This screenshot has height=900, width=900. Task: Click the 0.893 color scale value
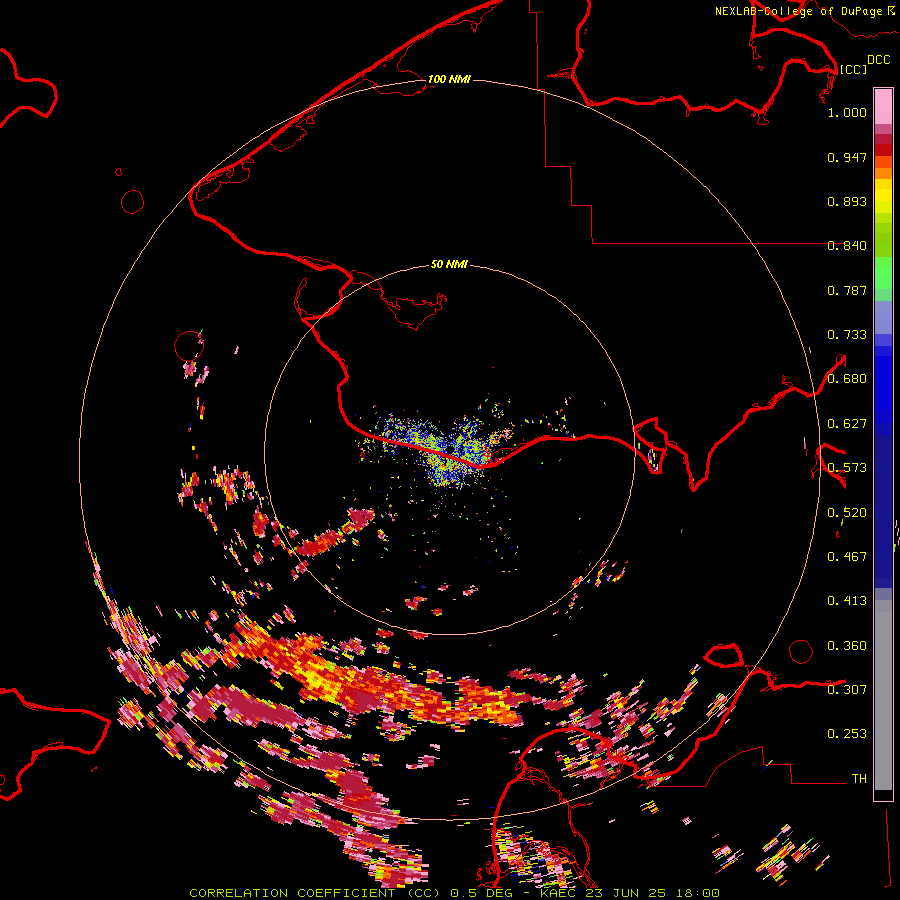coord(847,201)
